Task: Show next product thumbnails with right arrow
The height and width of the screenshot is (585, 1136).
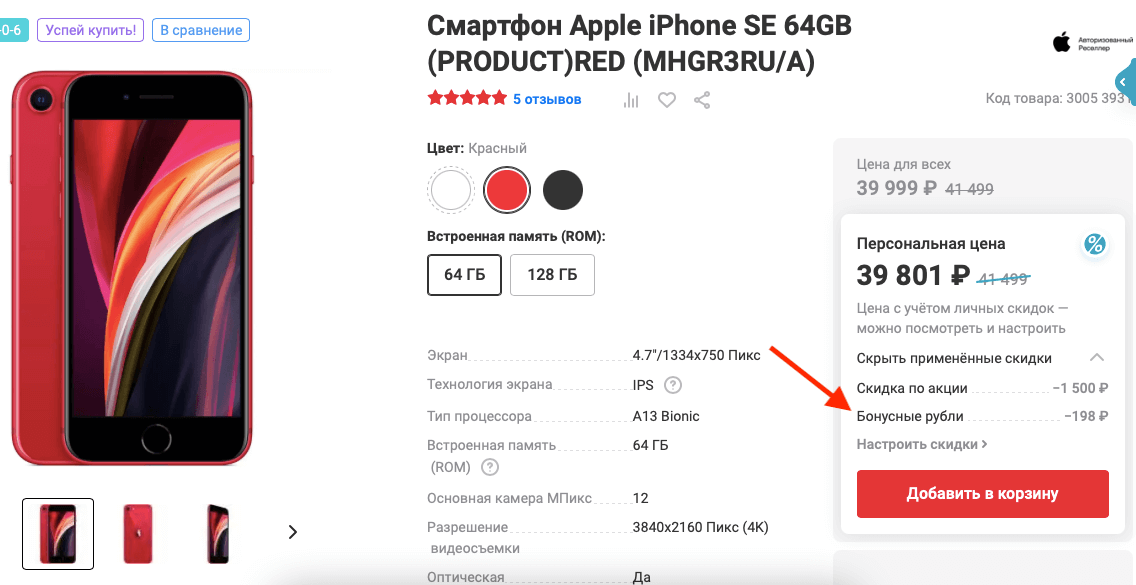Action: pyautogui.click(x=293, y=532)
